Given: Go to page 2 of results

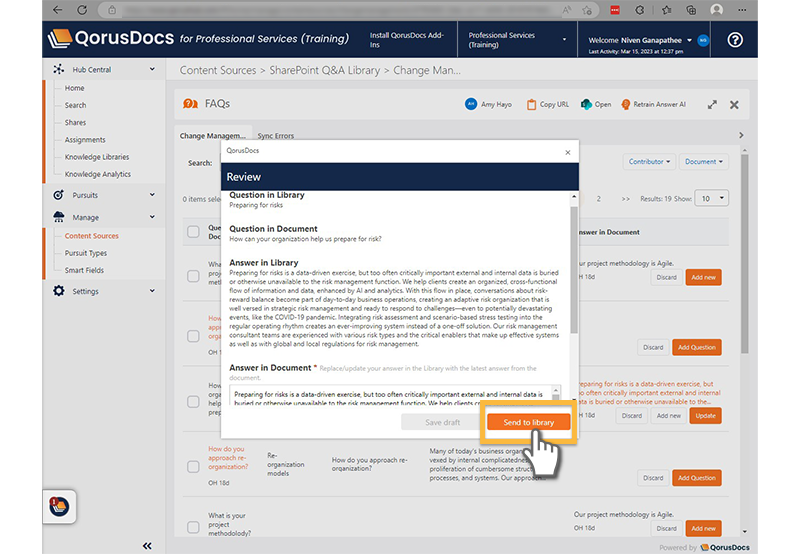Looking at the screenshot, I should pos(598,199).
